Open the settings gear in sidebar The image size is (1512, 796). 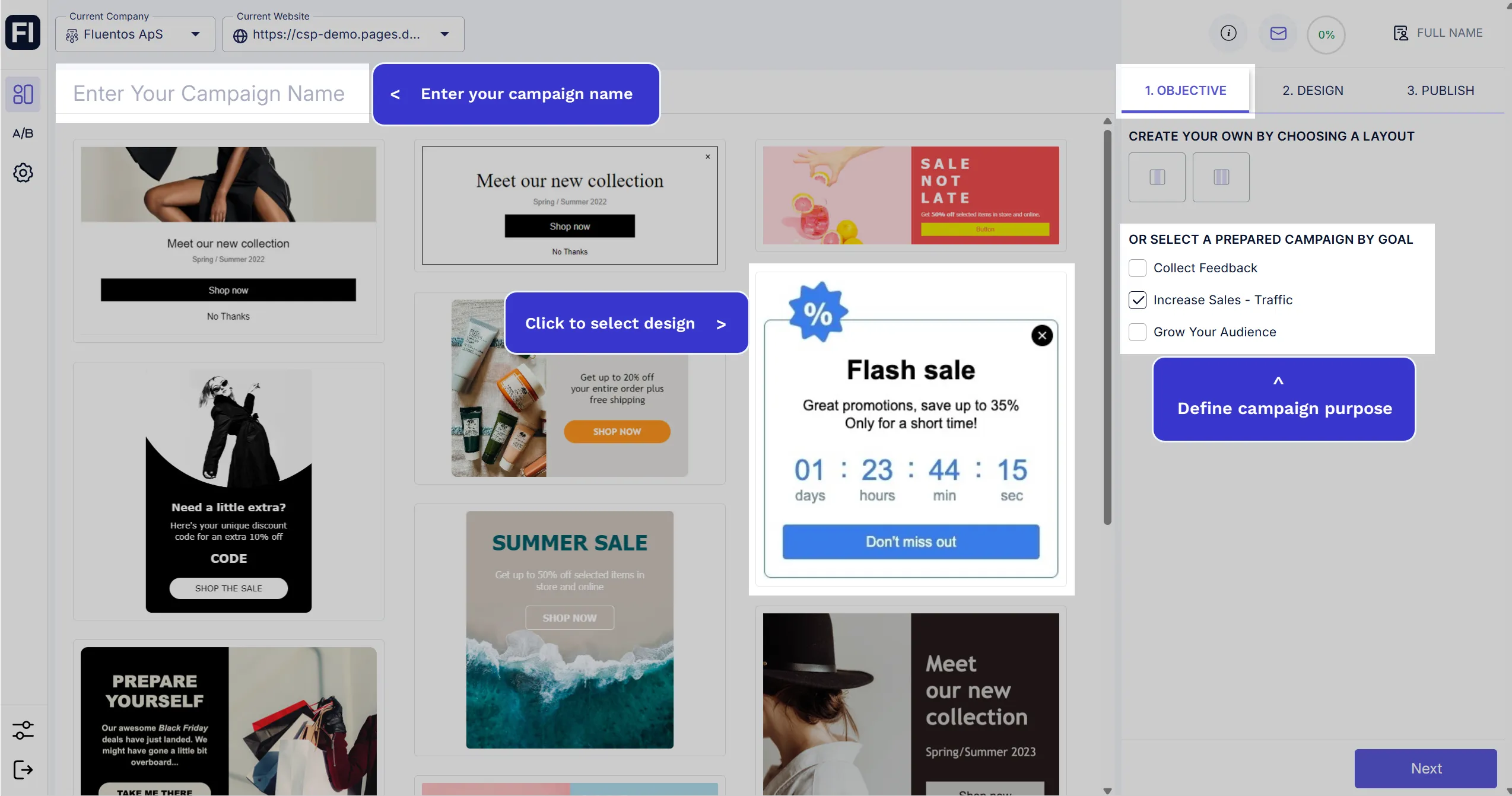23,173
